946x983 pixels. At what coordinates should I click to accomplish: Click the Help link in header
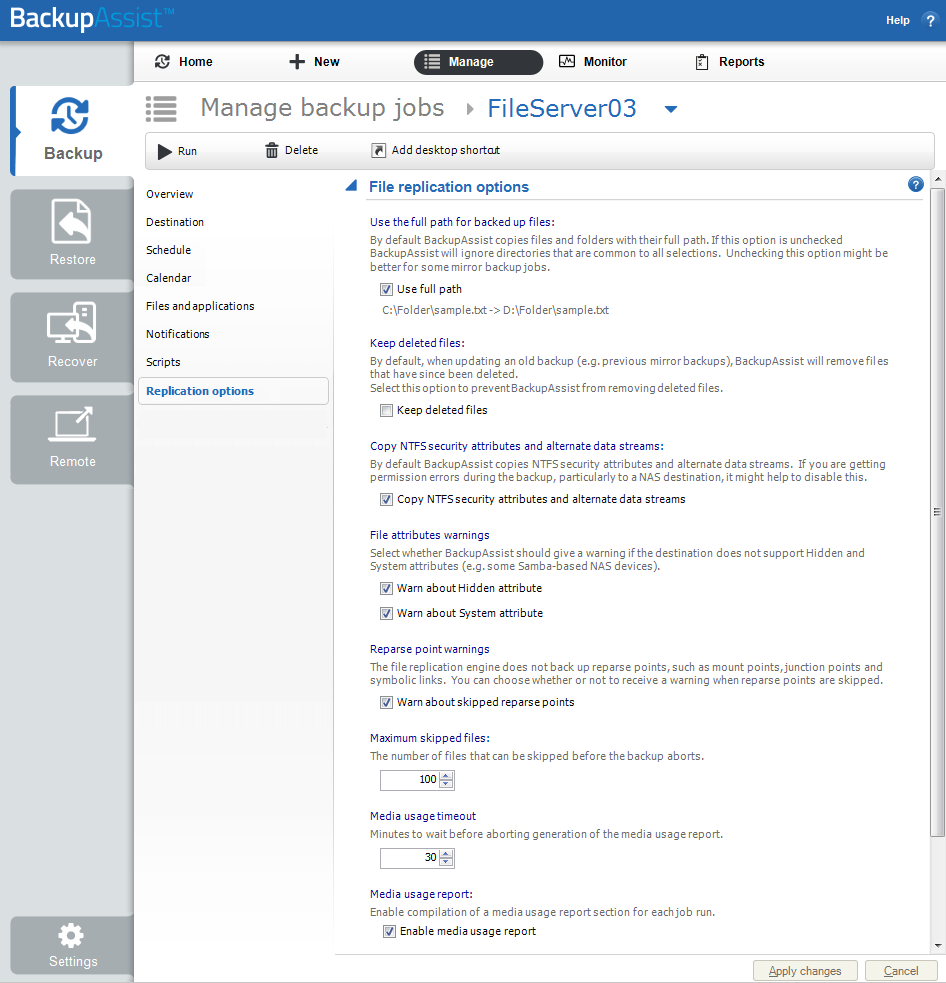pyautogui.click(x=897, y=20)
